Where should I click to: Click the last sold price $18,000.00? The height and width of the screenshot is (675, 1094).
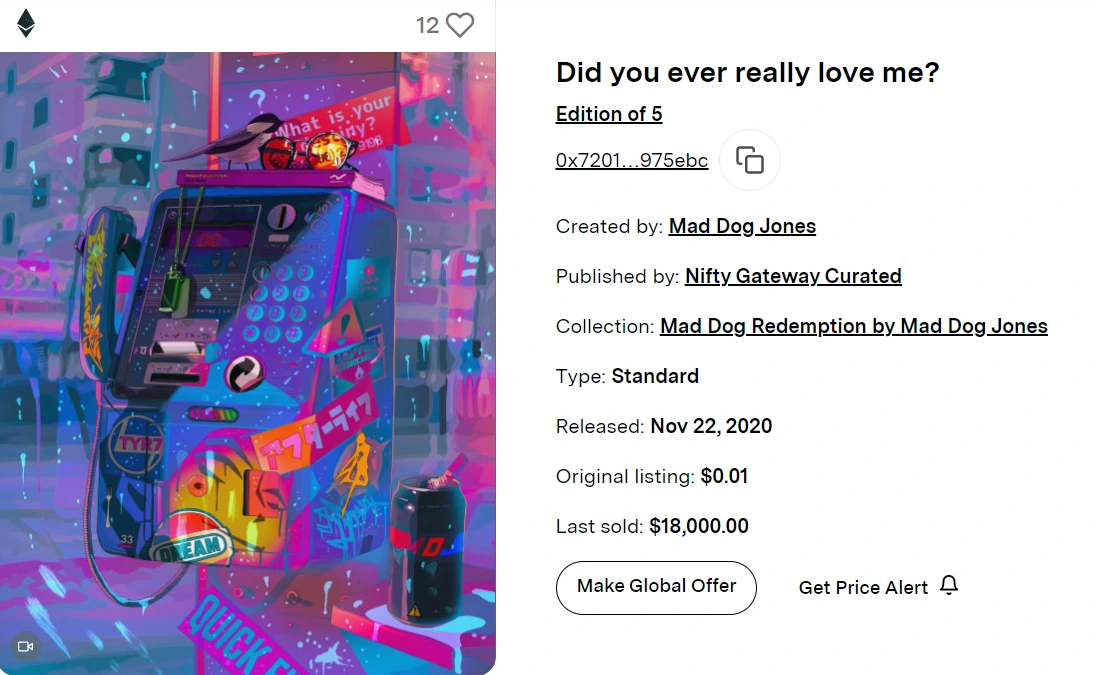point(699,526)
